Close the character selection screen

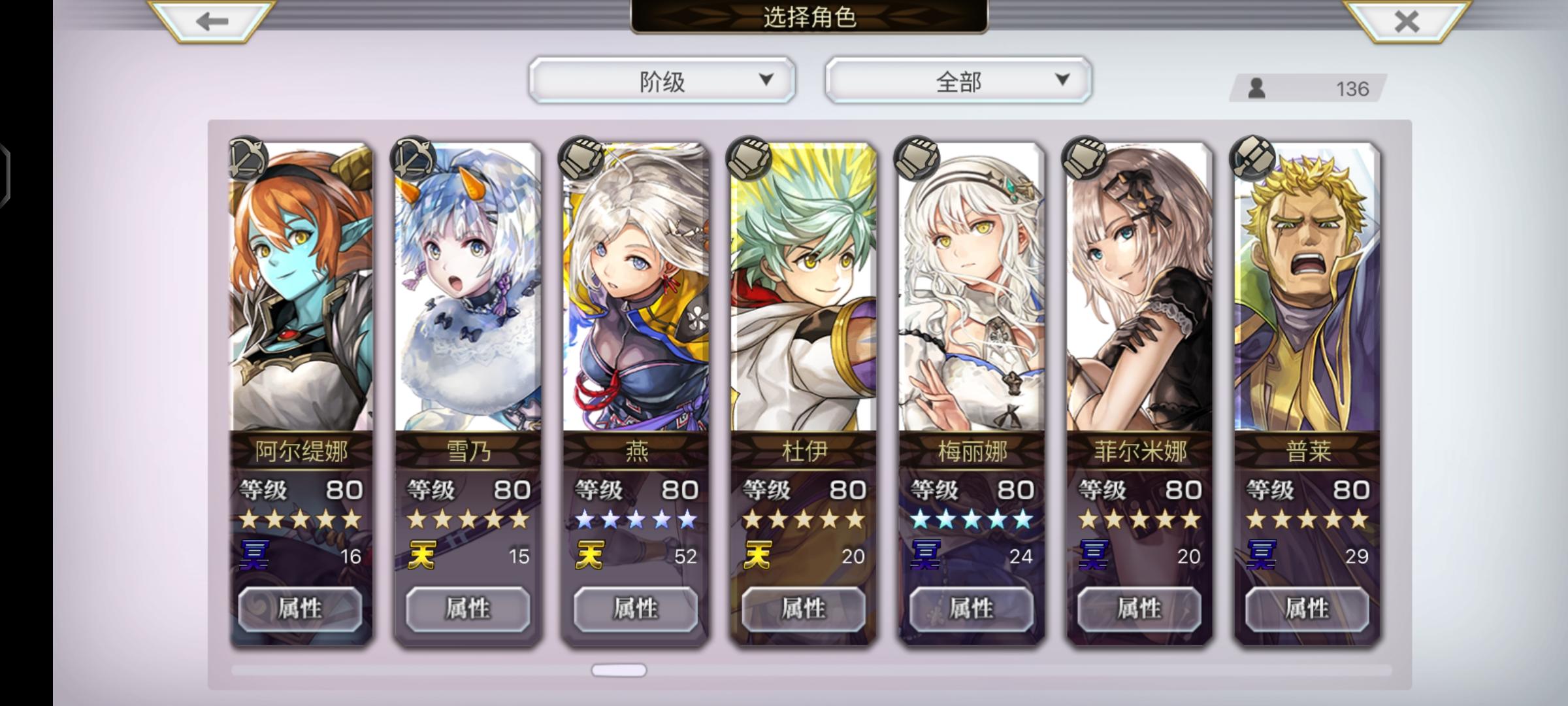[1407, 21]
